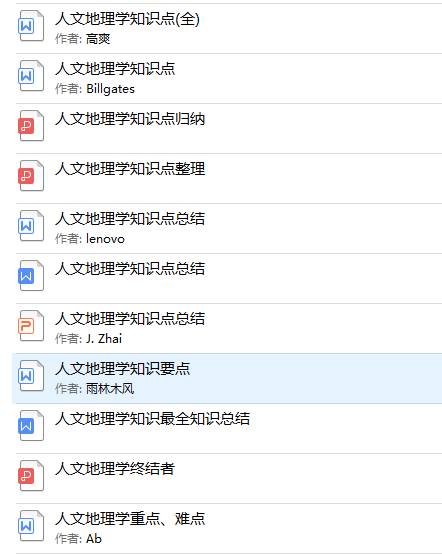
Task: Click solid blue Word icon of 最全知识总结
Action: pyautogui.click(x=31, y=426)
